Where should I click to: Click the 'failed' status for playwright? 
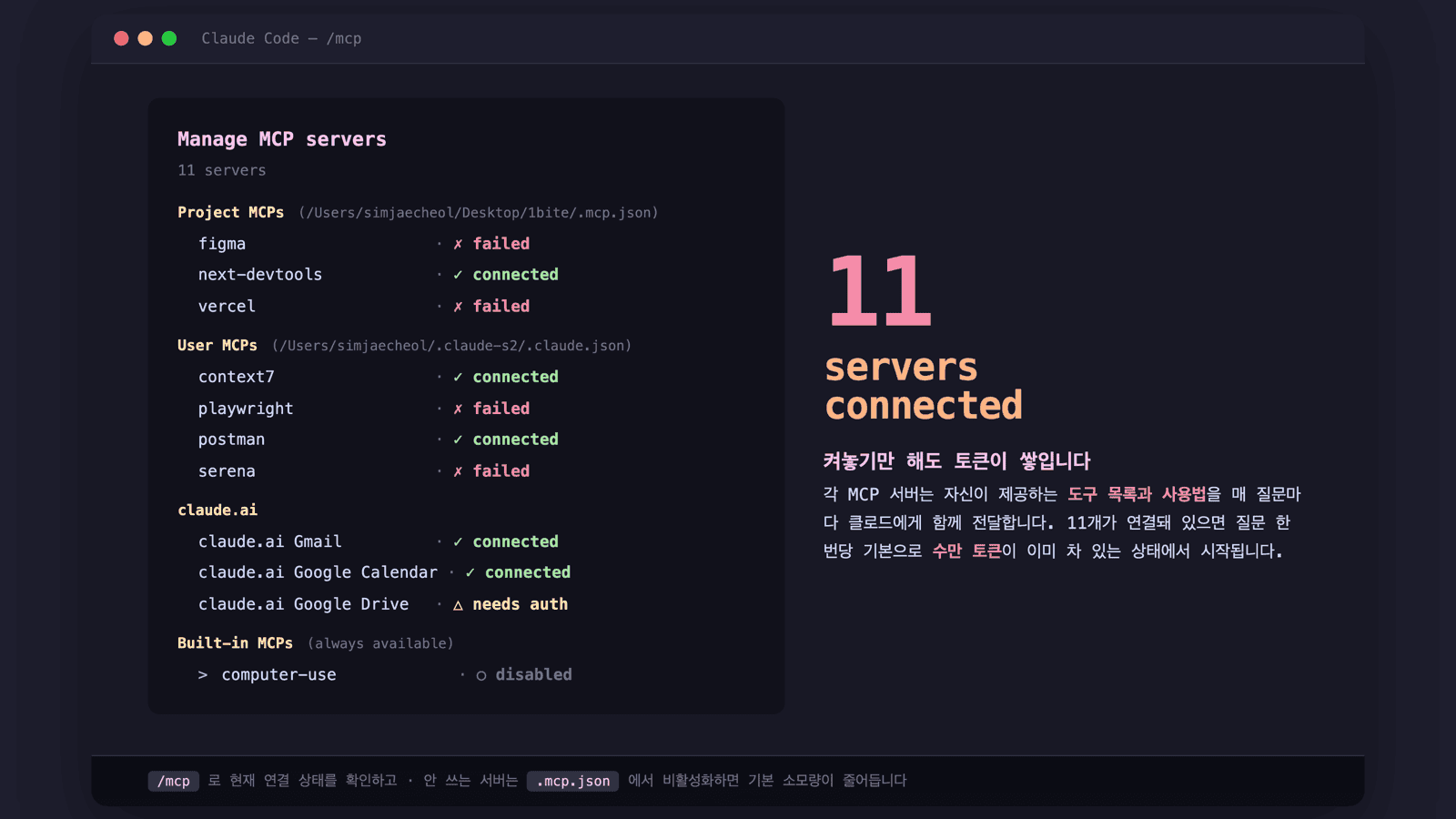tap(501, 409)
